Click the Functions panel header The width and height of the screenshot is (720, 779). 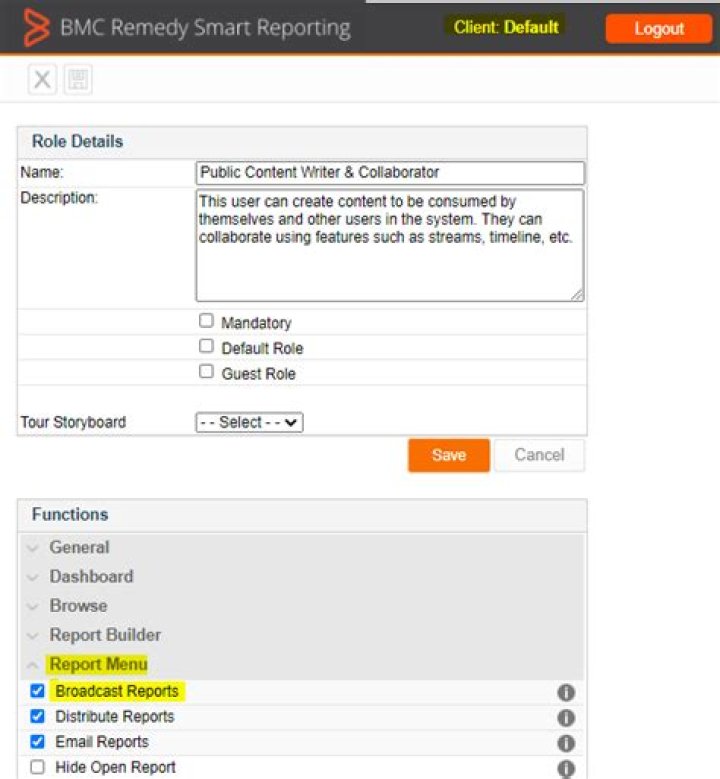click(x=302, y=515)
